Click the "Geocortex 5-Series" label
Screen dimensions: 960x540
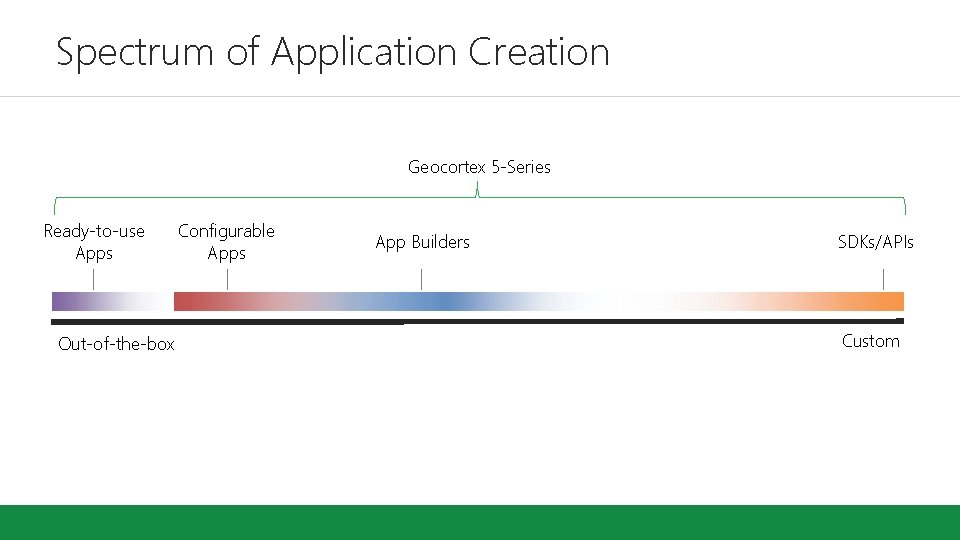tap(479, 167)
